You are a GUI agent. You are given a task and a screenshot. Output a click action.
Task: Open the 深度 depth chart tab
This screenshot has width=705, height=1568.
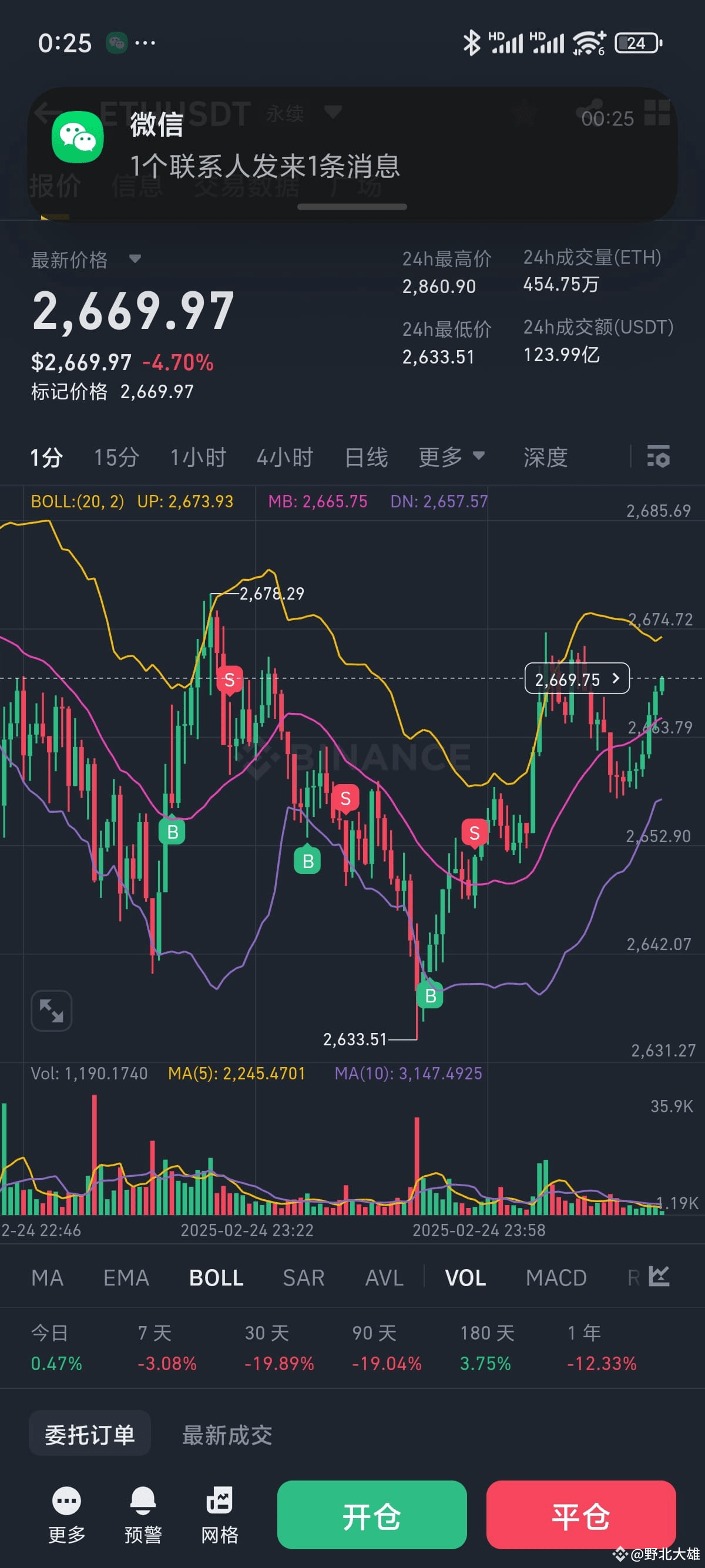(545, 457)
